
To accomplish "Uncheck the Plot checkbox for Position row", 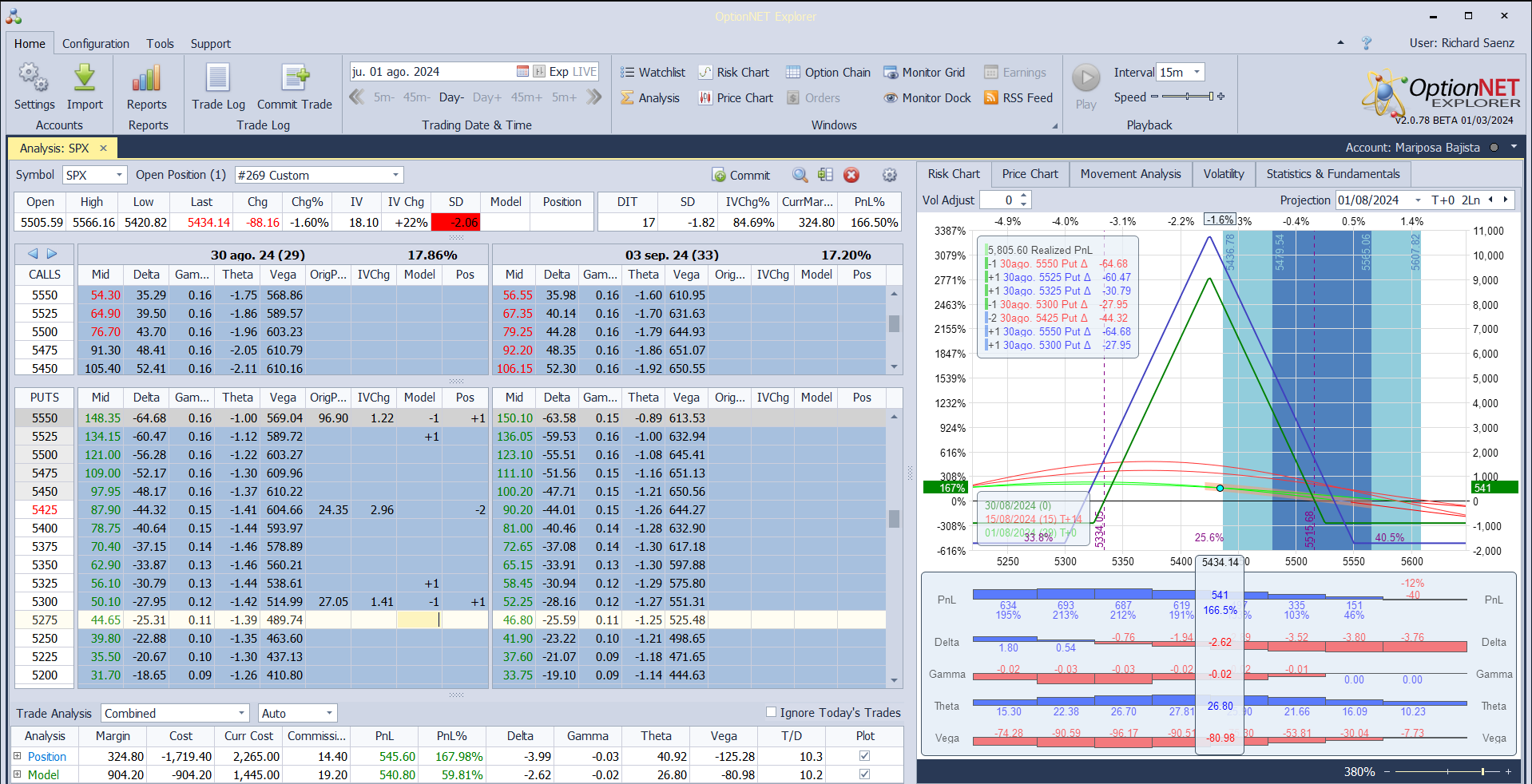I will (864, 756).
